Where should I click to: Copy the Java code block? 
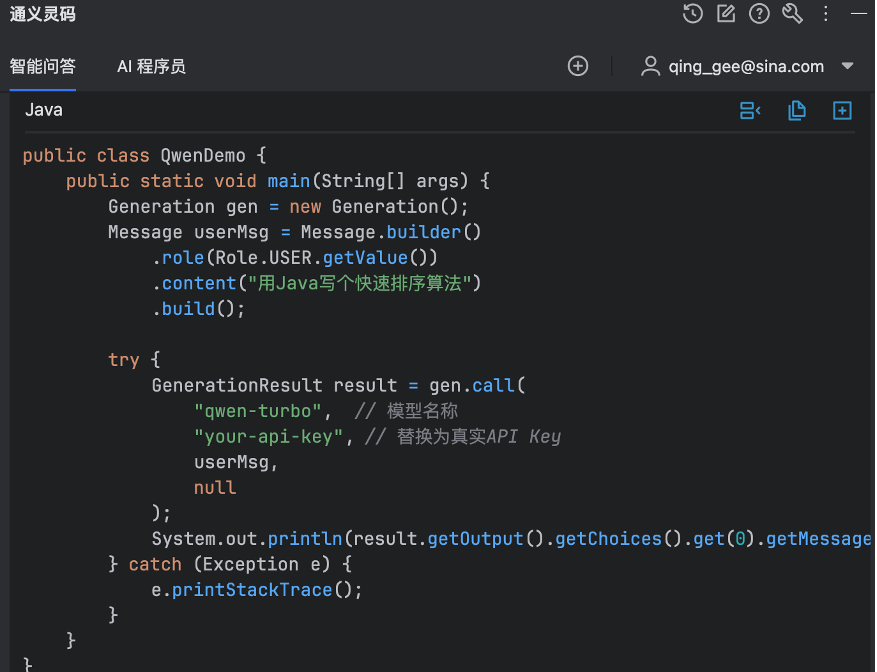click(797, 111)
